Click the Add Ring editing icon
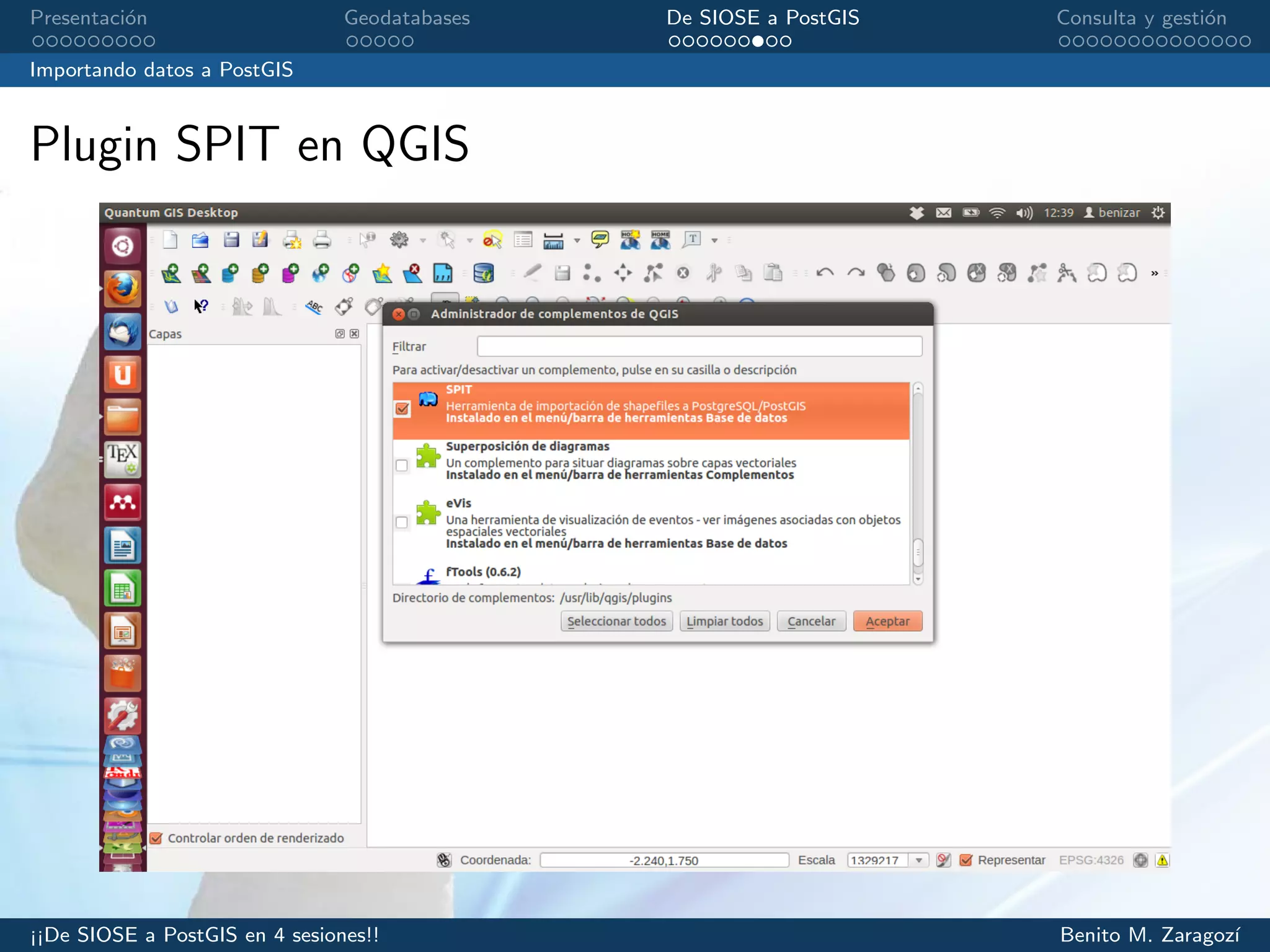 pos(915,273)
